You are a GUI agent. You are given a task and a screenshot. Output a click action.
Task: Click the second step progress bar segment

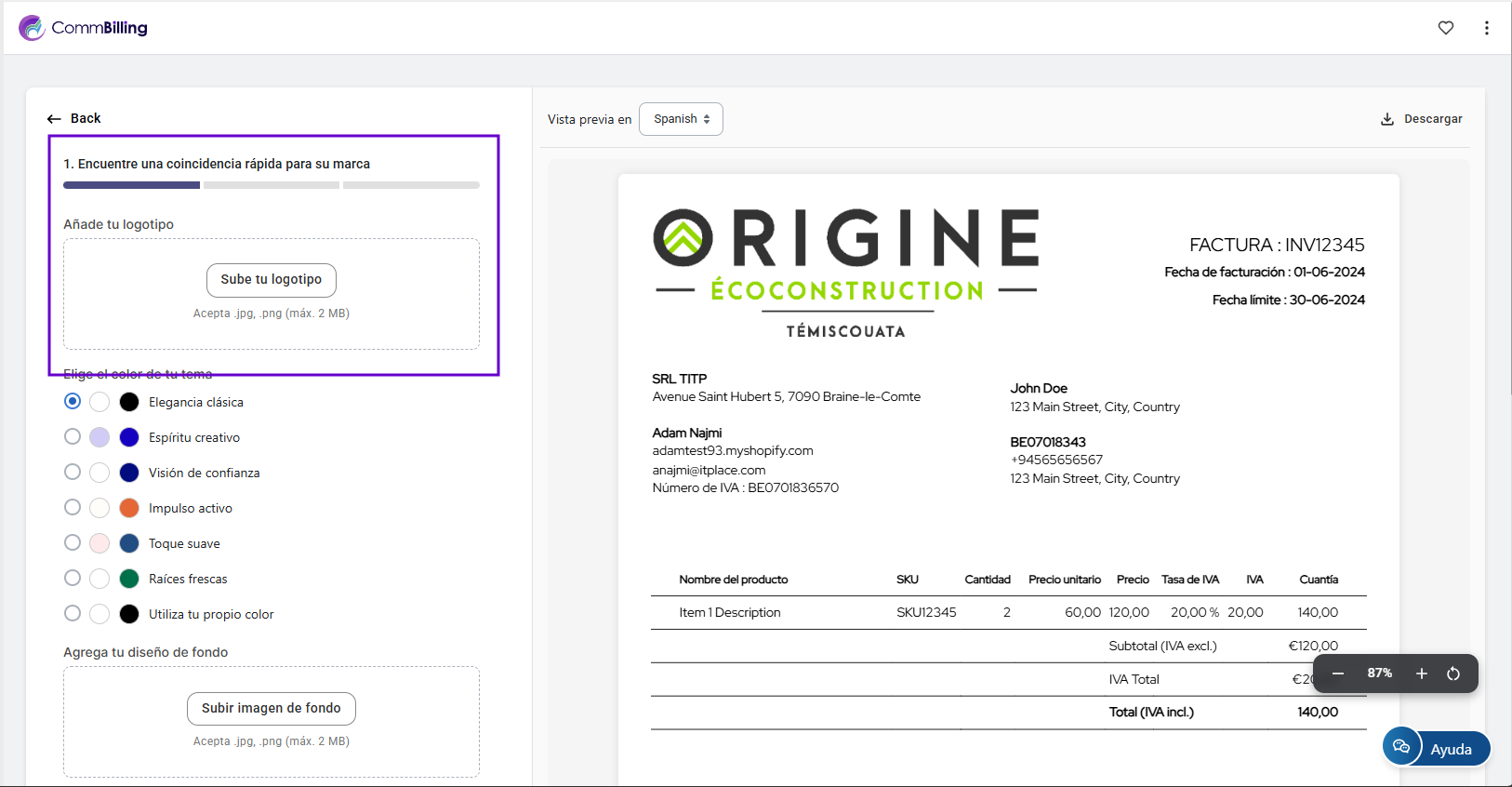click(271, 185)
